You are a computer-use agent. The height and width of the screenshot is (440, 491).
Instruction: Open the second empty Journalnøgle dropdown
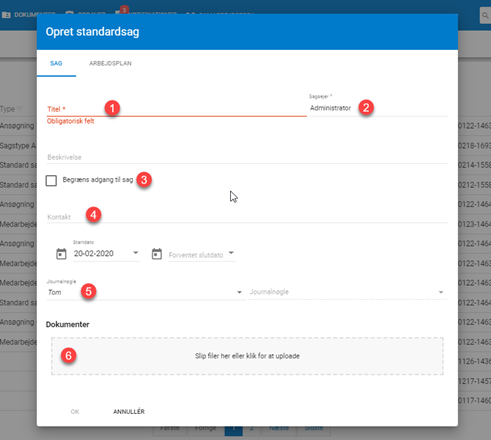tap(347, 292)
